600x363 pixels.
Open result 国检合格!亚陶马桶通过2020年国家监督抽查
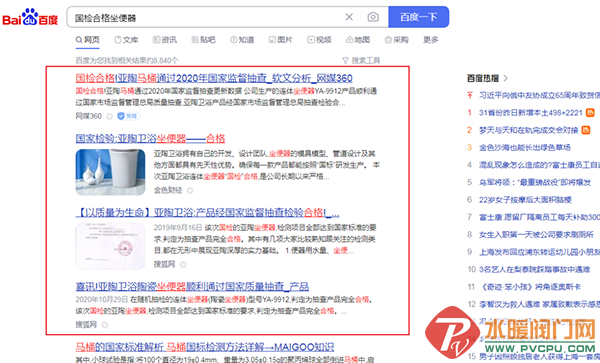pyautogui.click(x=214, y=78)
